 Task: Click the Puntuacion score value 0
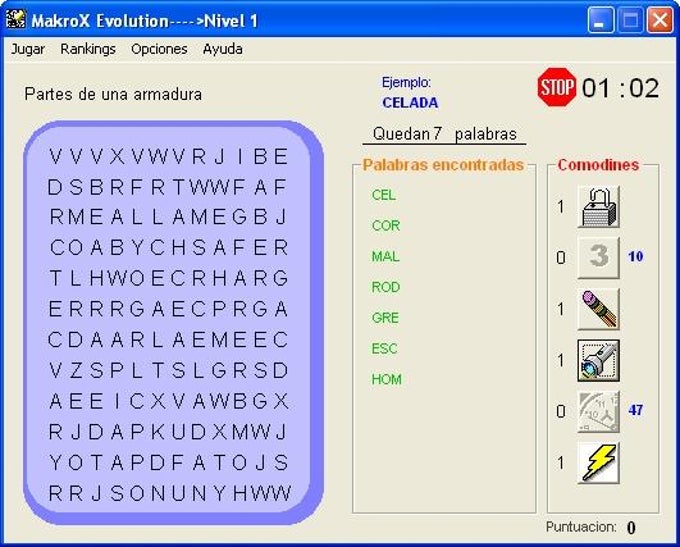tap(631, 528)
